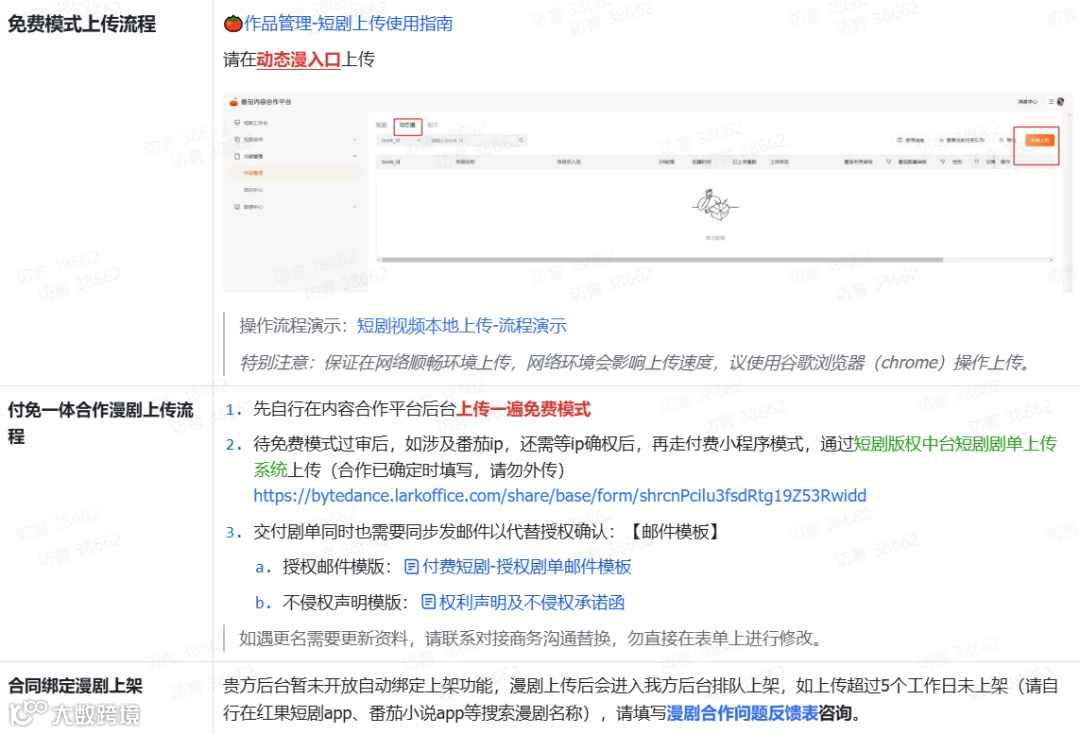
Task: Collapse the 内容管理 sidebar section
Action: (x=354, y=155)
